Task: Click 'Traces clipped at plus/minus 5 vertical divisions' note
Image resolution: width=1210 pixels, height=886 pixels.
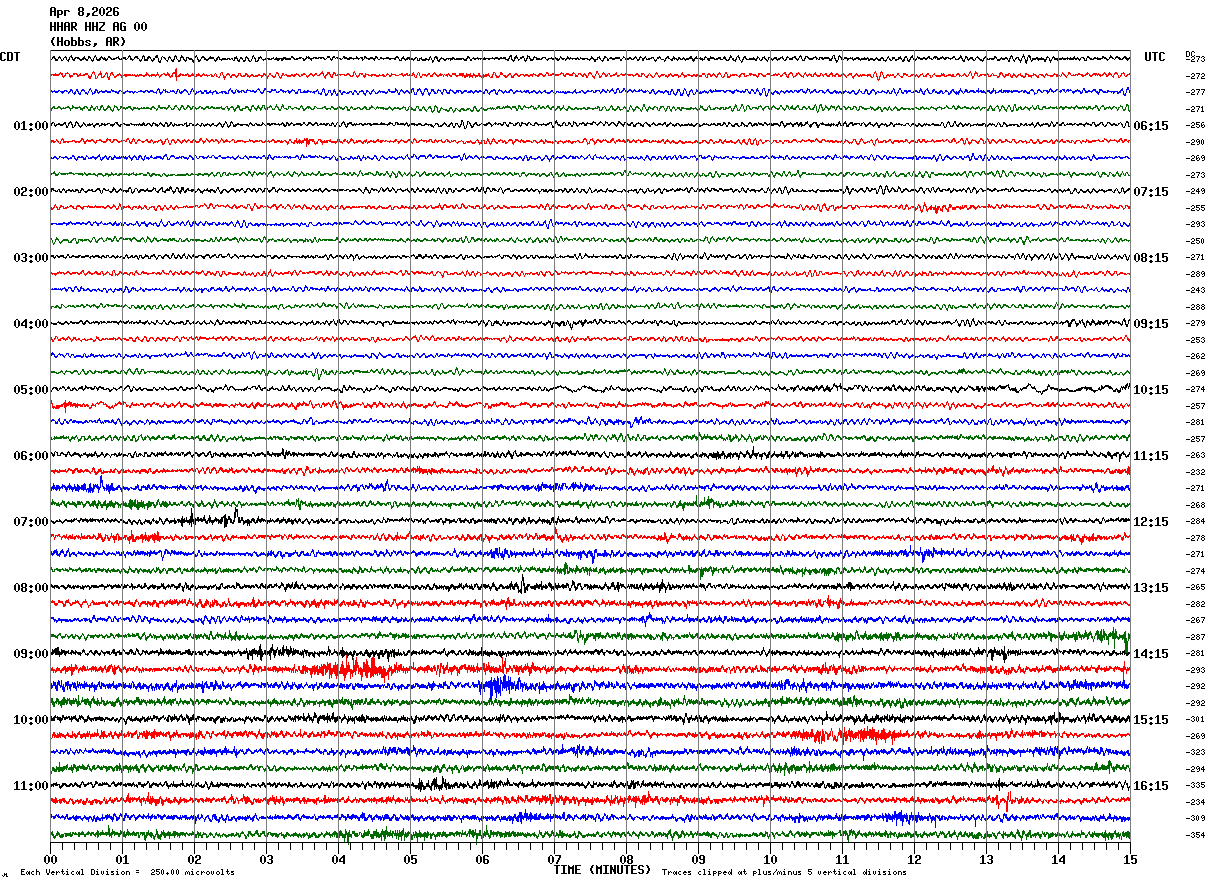Action: tap(784, 873)
